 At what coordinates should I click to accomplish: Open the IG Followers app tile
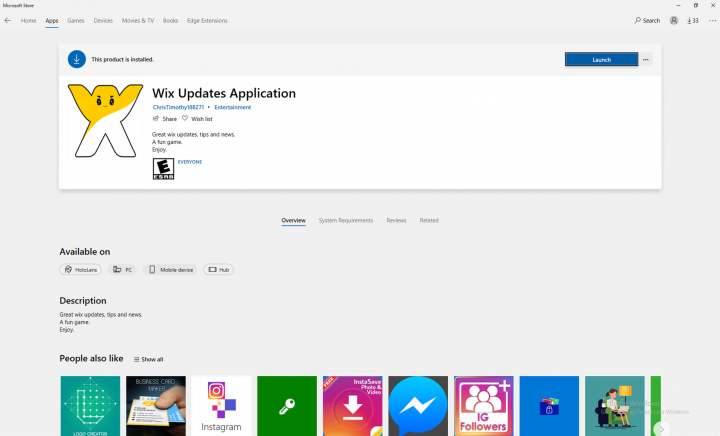(484, 406)
